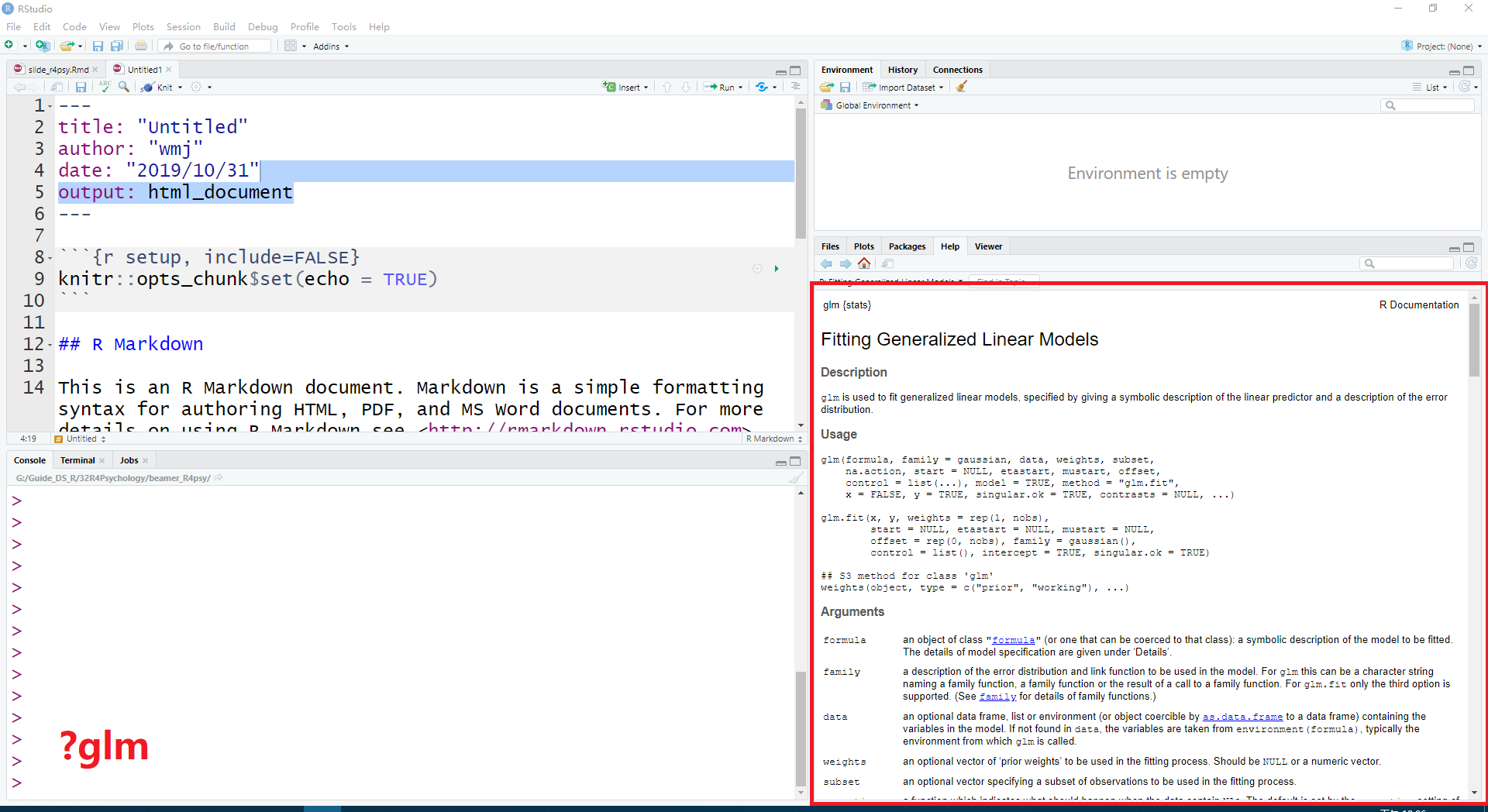Clear environment with the broom icon
Screen dimensions: 1488x812
point(962,88)
